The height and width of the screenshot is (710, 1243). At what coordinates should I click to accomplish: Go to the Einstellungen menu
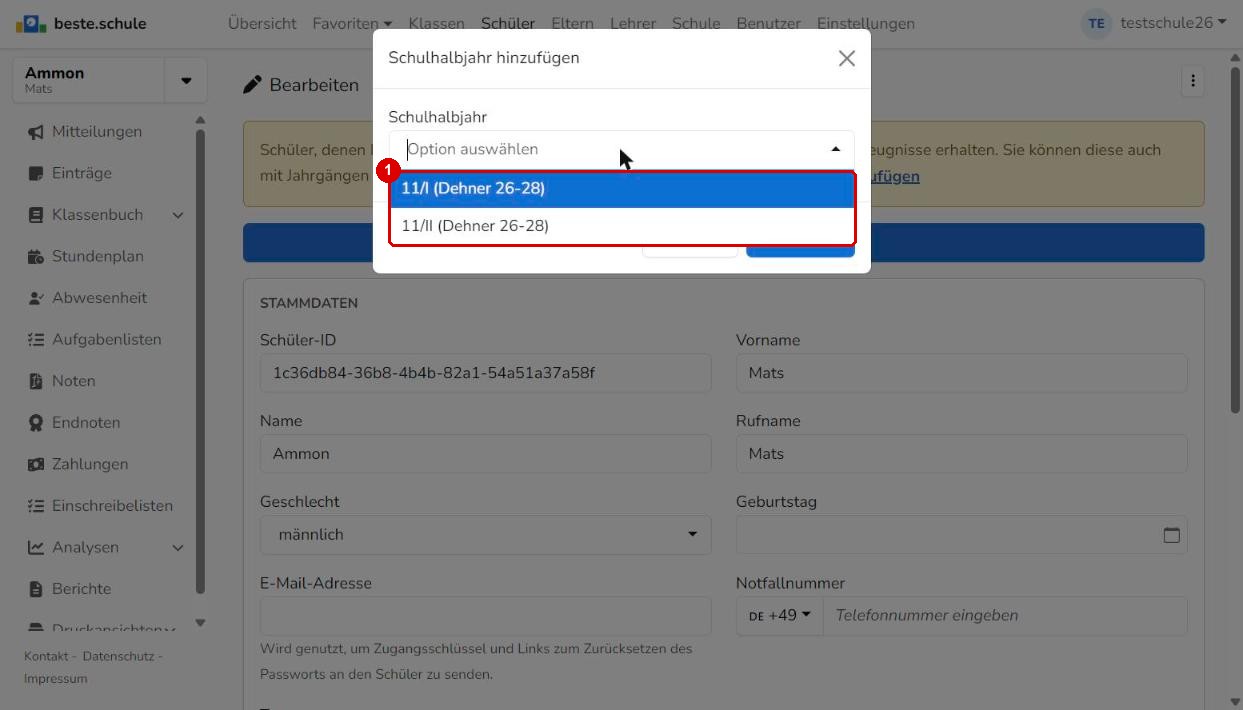pos(866,23)
